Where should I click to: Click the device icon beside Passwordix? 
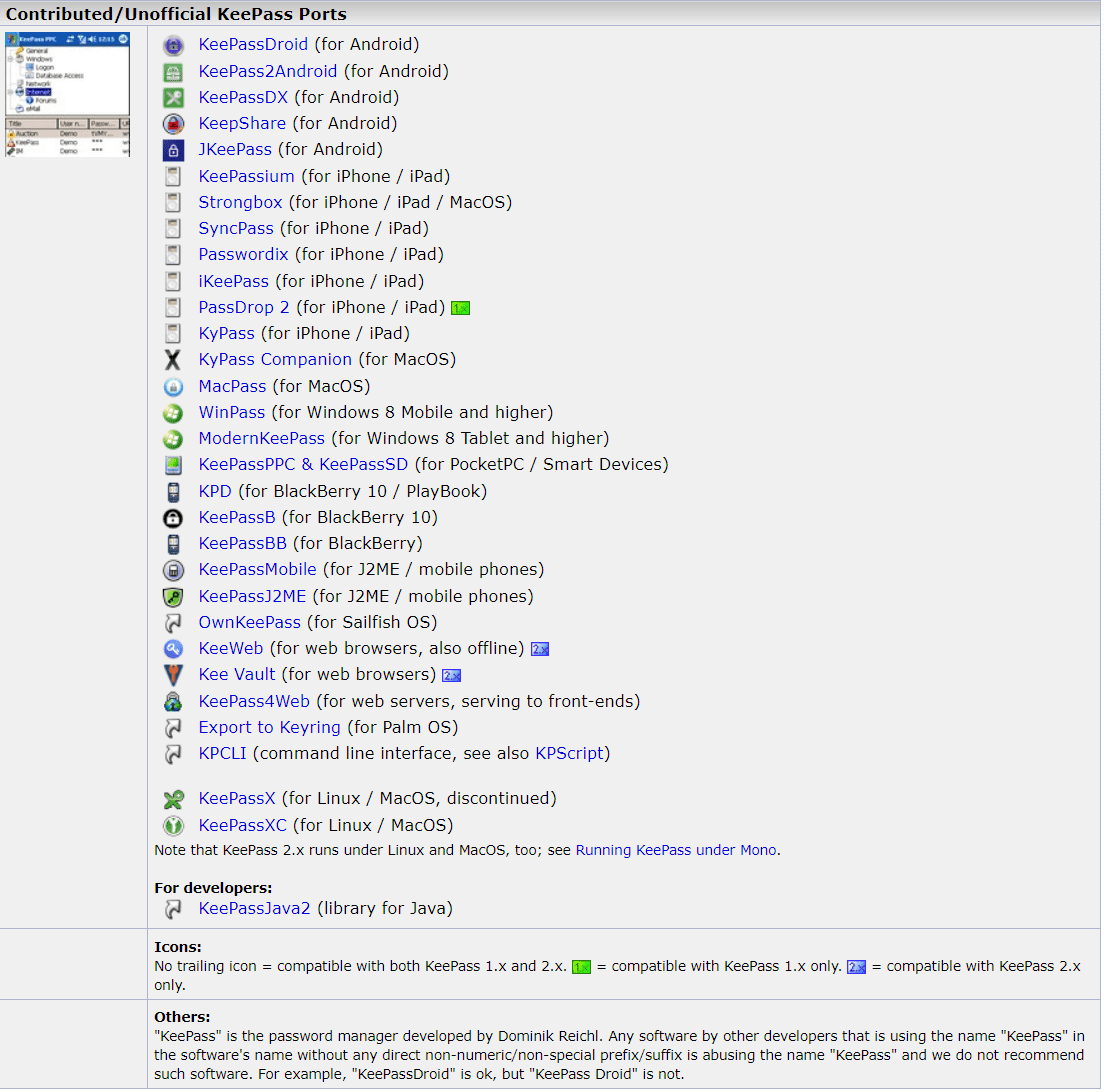point(173,255)
